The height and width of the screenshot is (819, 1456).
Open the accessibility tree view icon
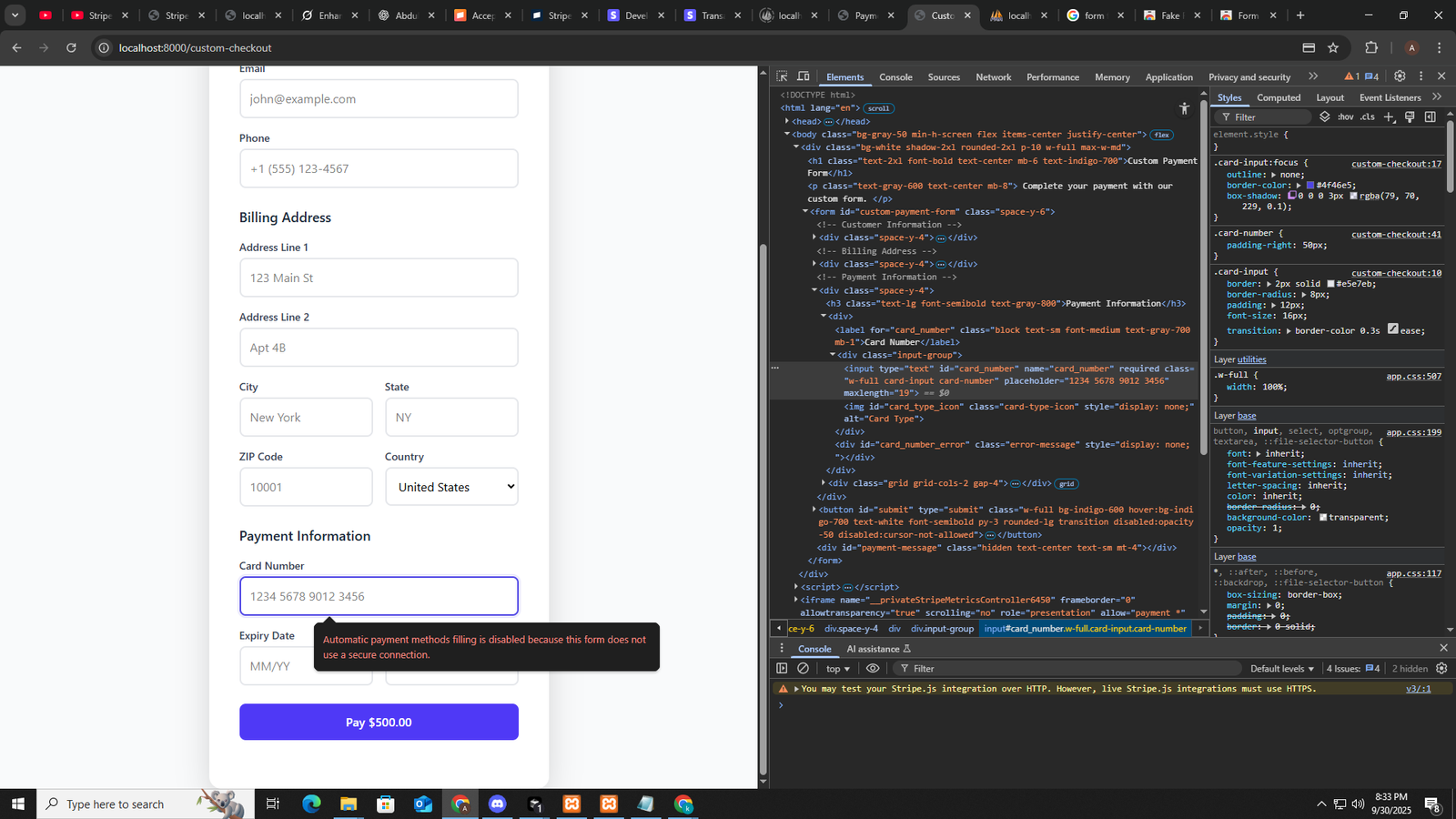point(1184,109)
